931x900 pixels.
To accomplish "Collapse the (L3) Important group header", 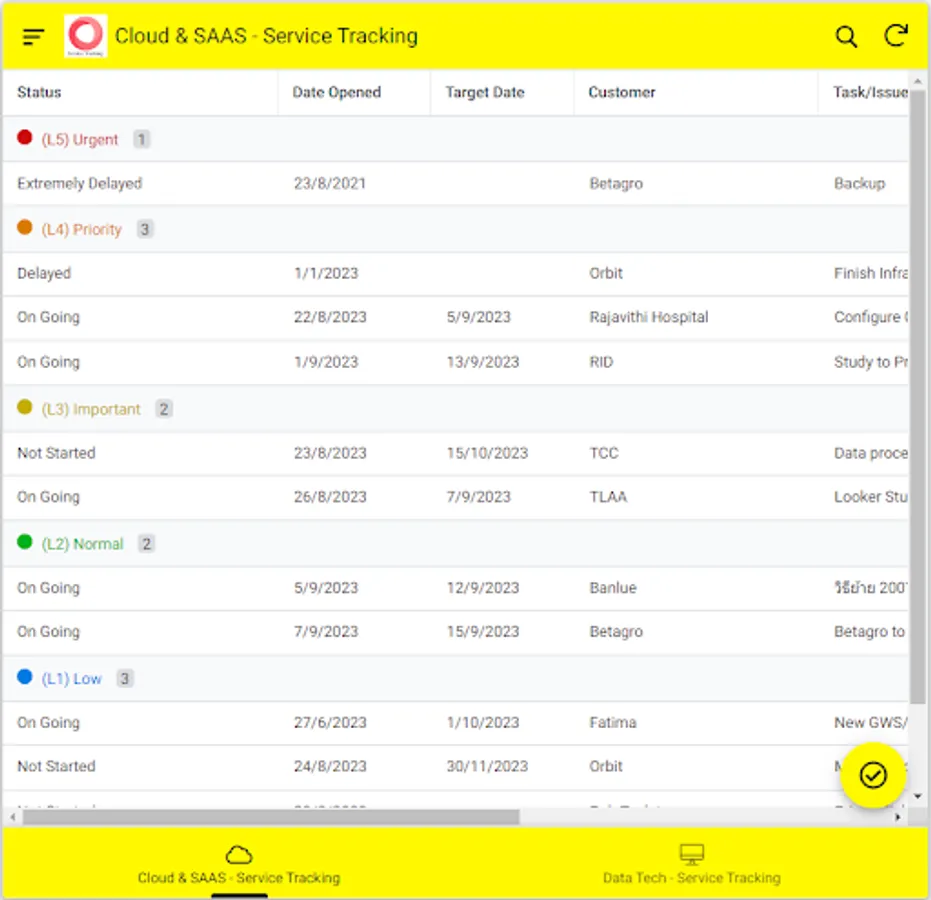I will [x=455, y=408].
